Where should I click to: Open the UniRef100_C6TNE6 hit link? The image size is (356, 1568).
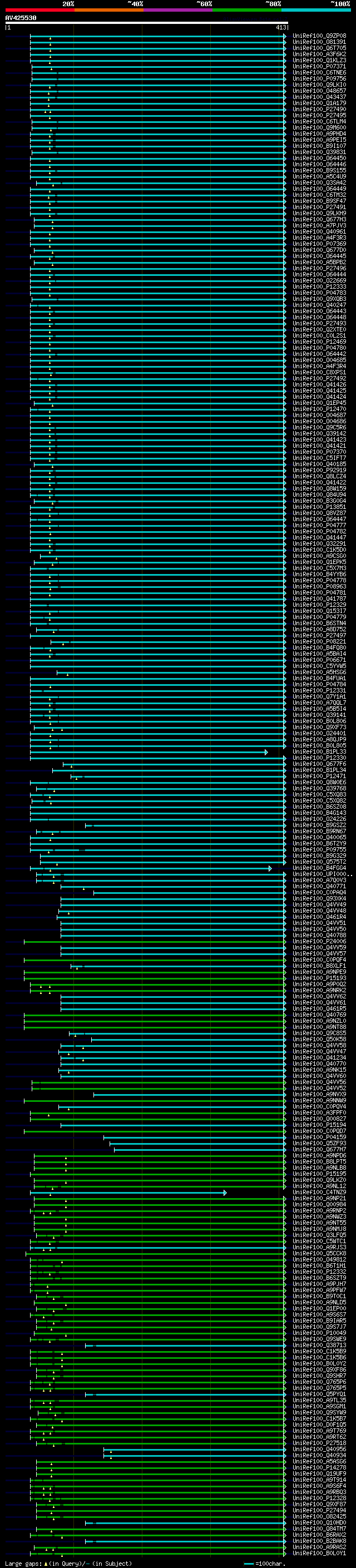[319, 72]
